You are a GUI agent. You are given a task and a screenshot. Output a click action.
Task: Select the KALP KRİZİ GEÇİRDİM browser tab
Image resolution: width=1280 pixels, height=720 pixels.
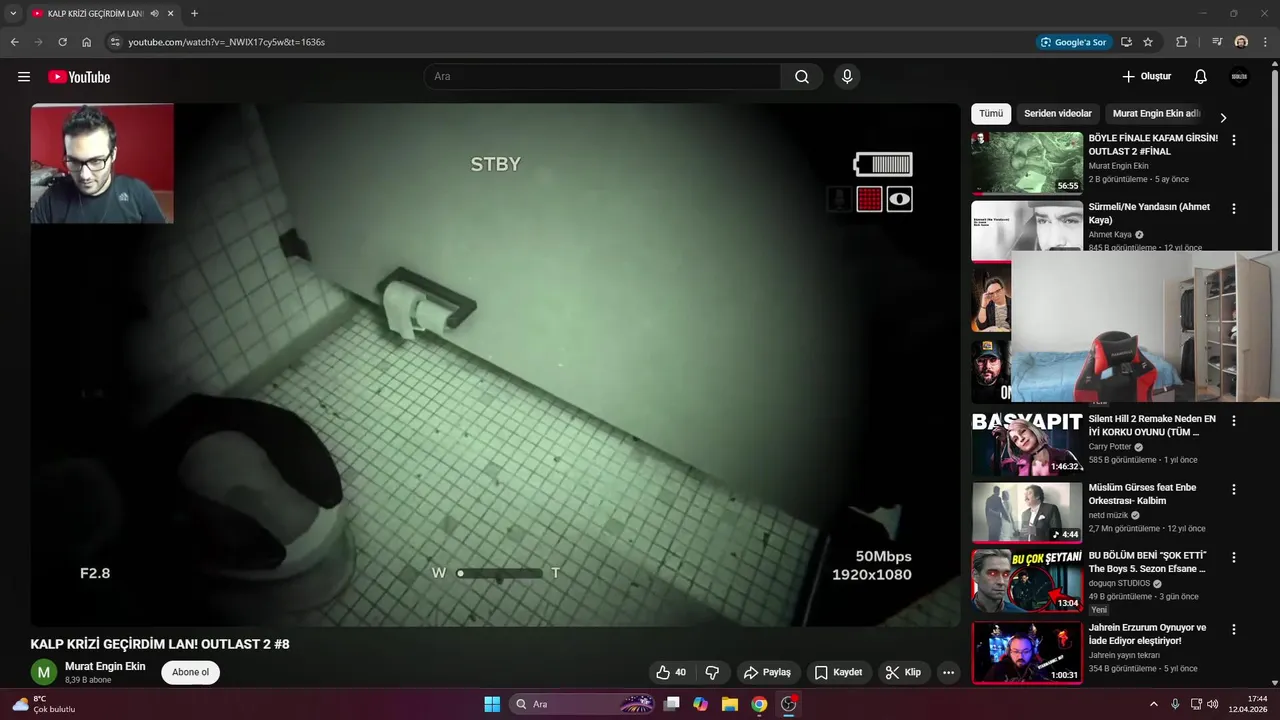click(x=96, y=14)
